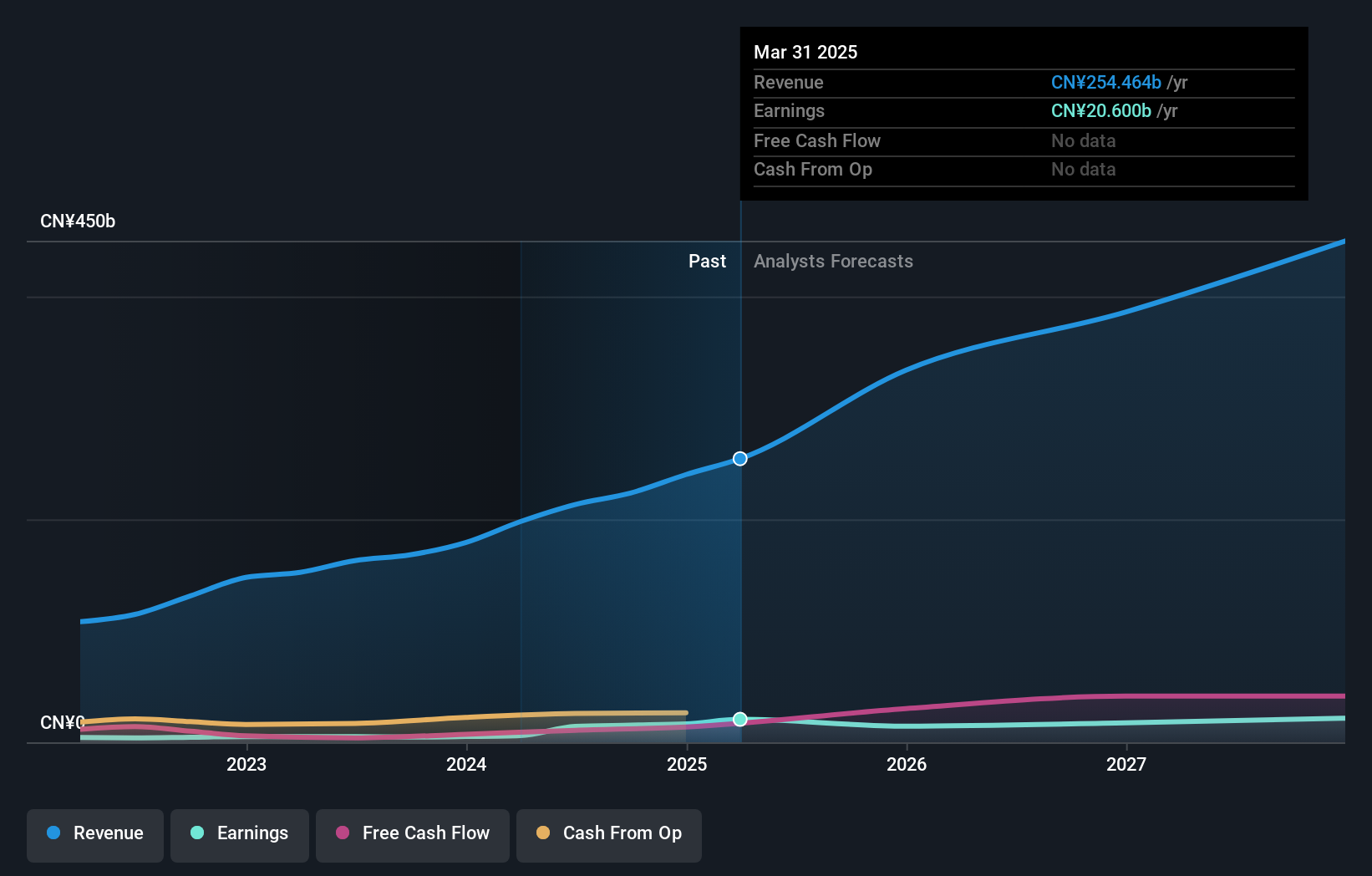1372x876 pixels.
Task: Select the earnings data point marker on chart
Action: (x=740, y=719)
